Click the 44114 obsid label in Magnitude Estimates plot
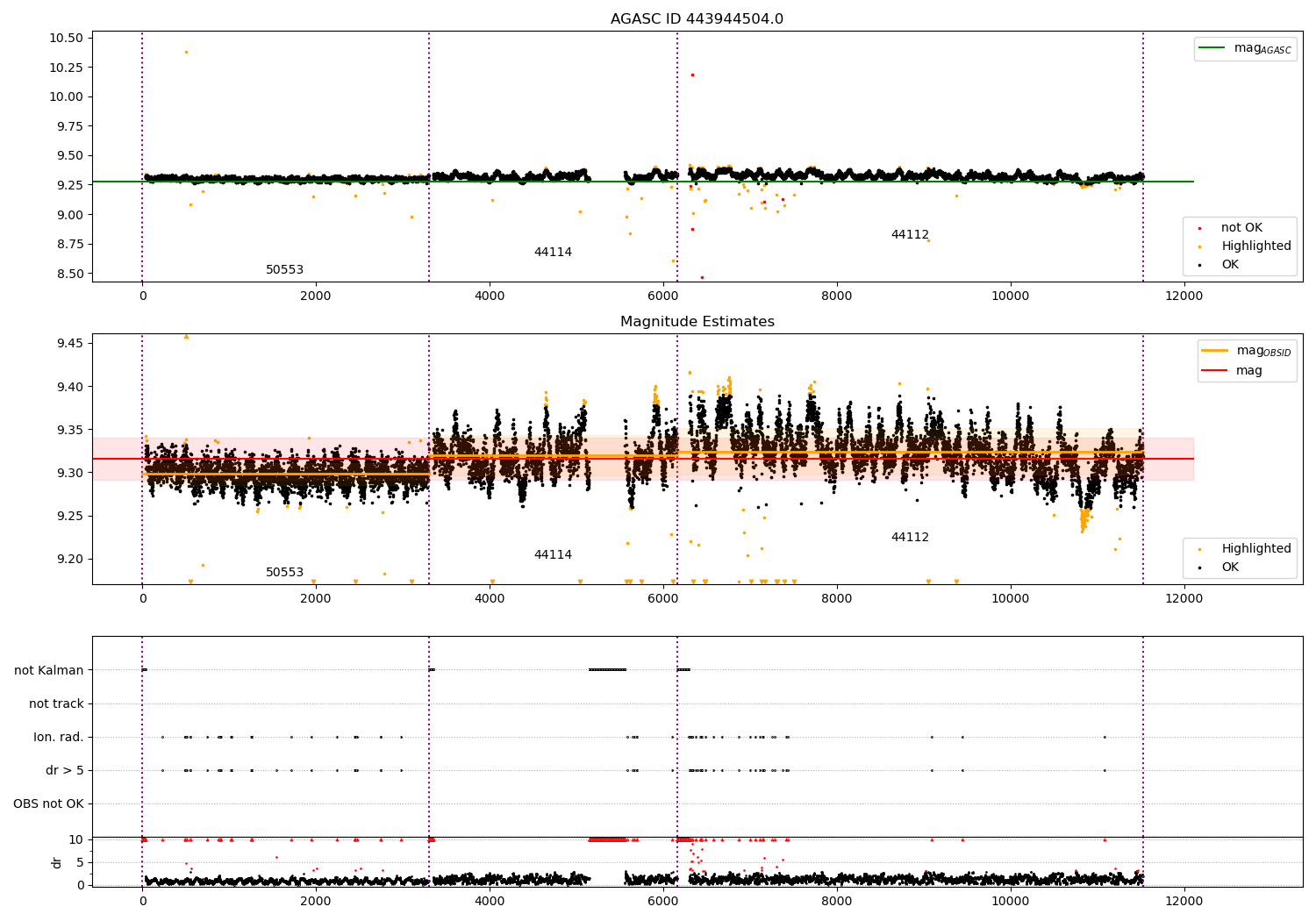This screenshot has width=1316, height=921. pos(553,555)
